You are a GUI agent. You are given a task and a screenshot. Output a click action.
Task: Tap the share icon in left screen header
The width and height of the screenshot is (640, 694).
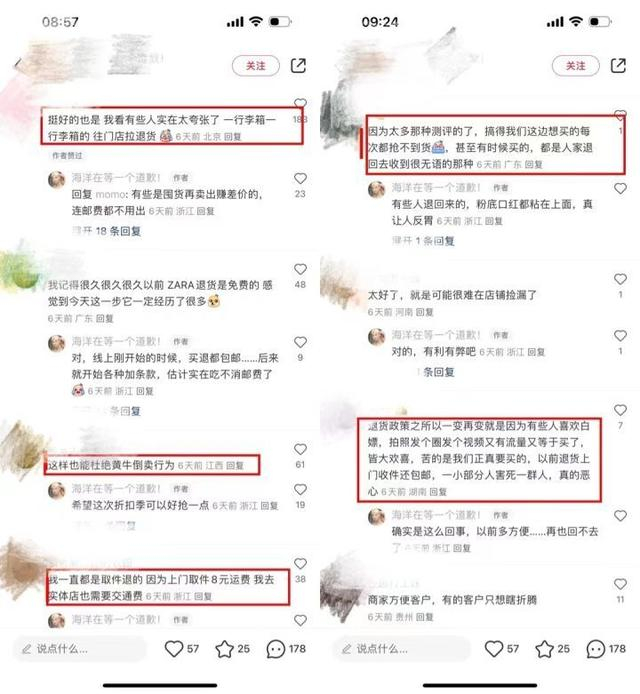[x=298, y=66]
